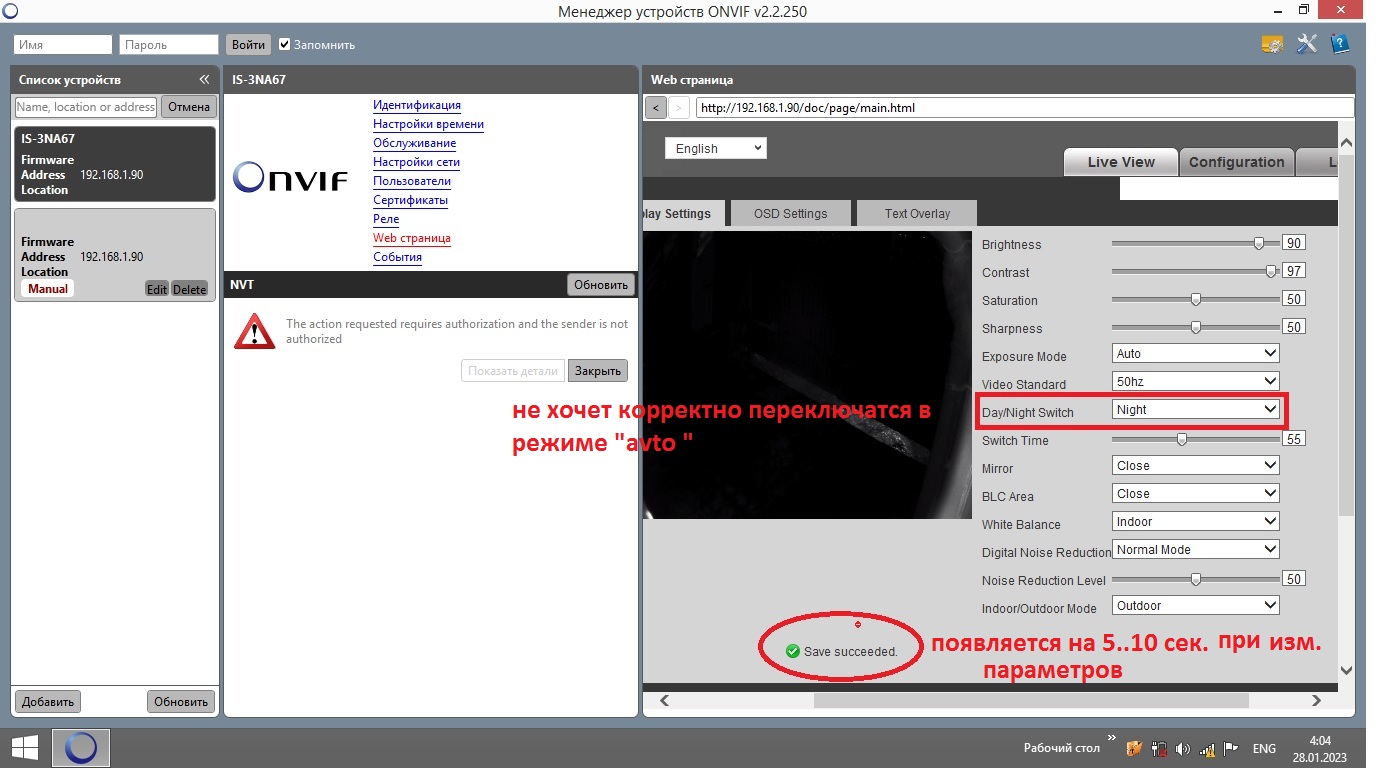Click the browser back arrow button
Viewport: 1392px width, 768px height.
coord(656,108)
